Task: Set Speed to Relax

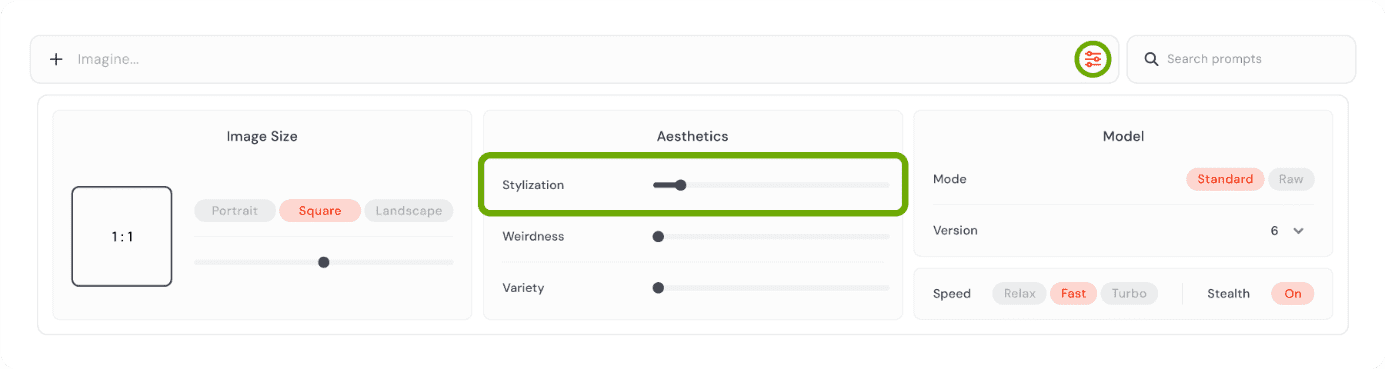Action: pos(1019,294)
